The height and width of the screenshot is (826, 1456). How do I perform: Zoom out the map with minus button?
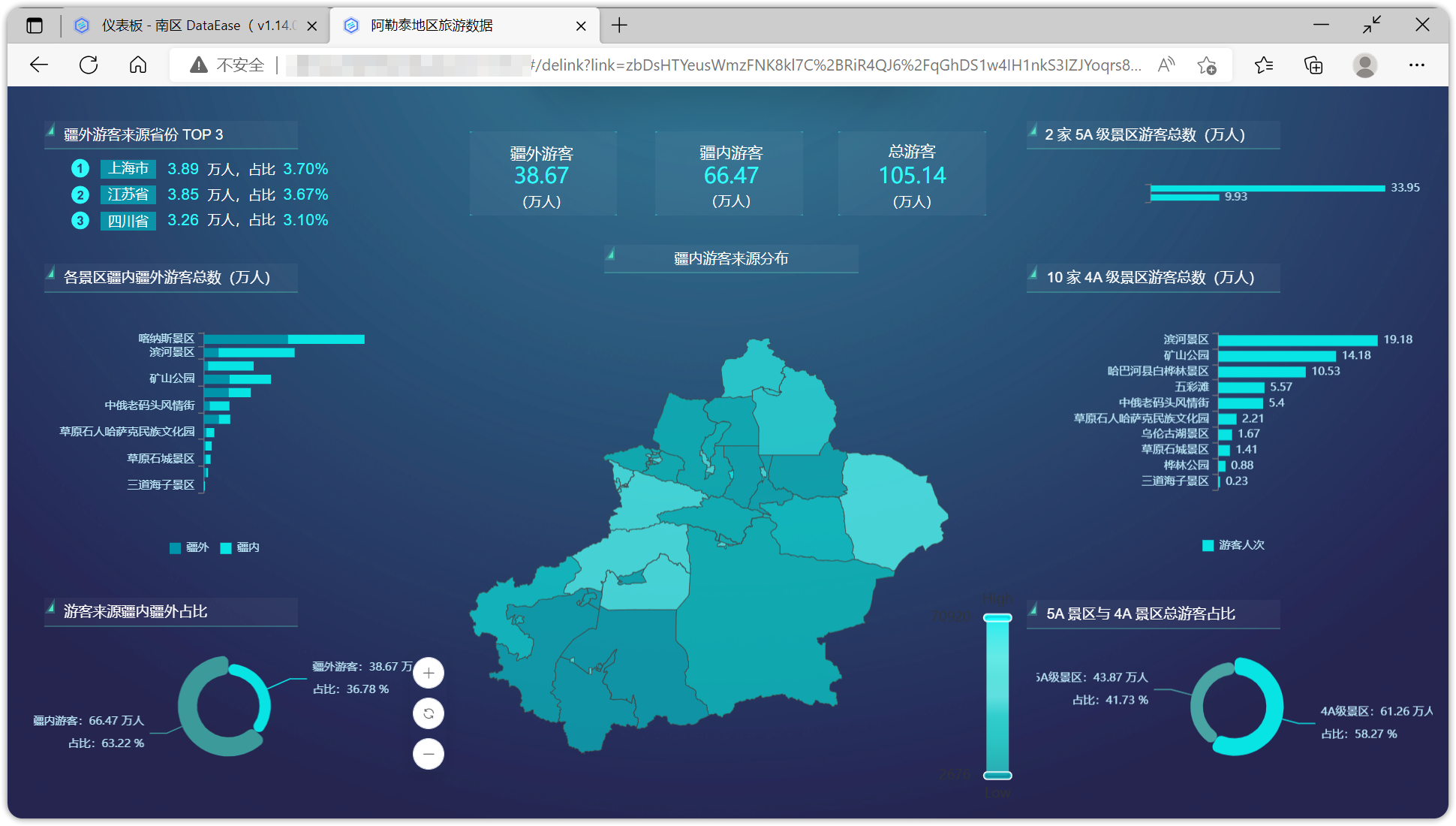[x=429, y=754]
